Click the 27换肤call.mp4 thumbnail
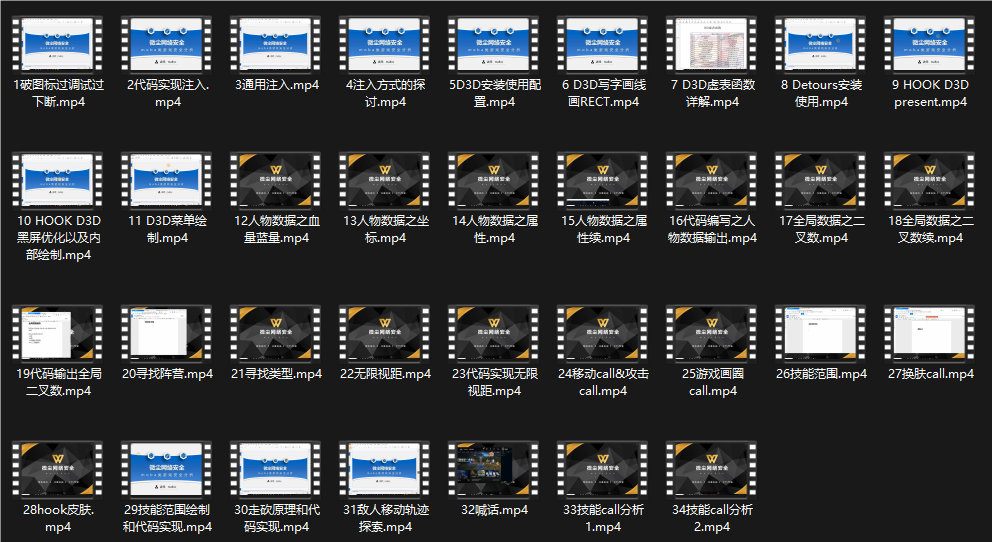This screenshot has height=542, width=992. point(930,333)
